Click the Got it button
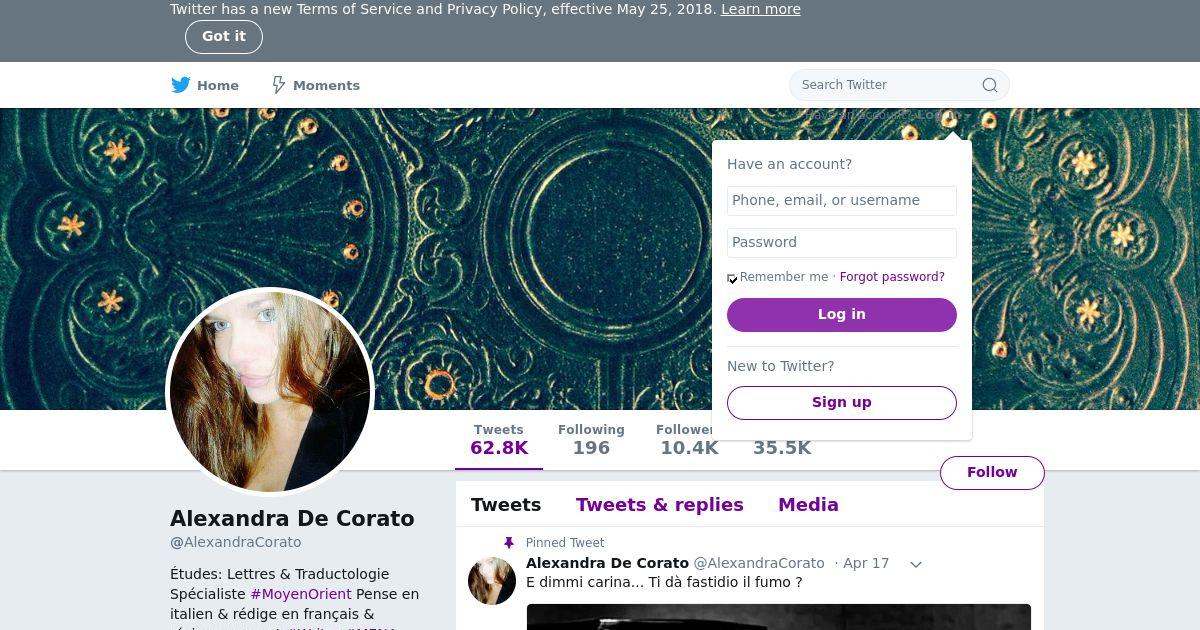The width and height of the screenshot is (1200, 630). [x=224, y=37]
